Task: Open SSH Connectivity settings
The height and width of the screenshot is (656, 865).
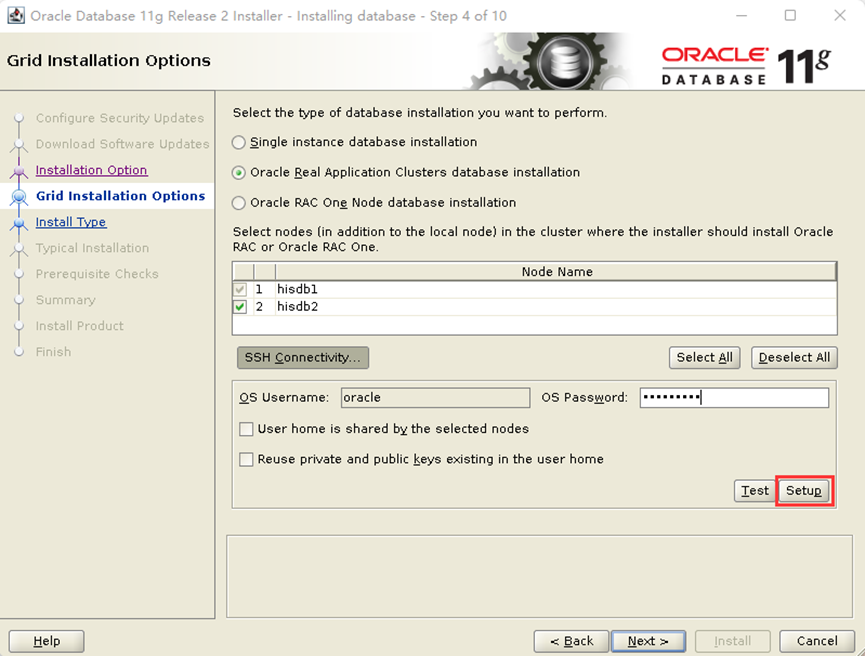Action: coord(303,358)
